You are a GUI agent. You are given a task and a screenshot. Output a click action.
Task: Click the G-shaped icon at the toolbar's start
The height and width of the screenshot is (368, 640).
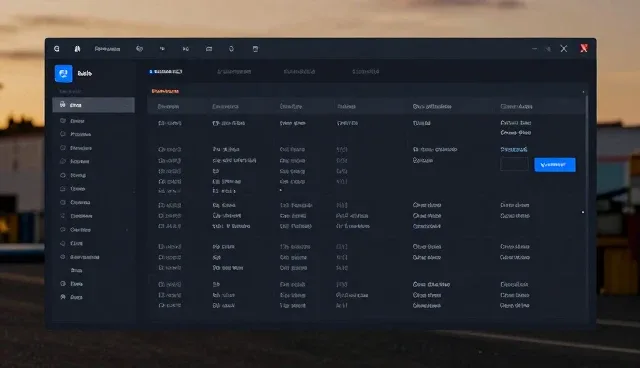point(57,49)
